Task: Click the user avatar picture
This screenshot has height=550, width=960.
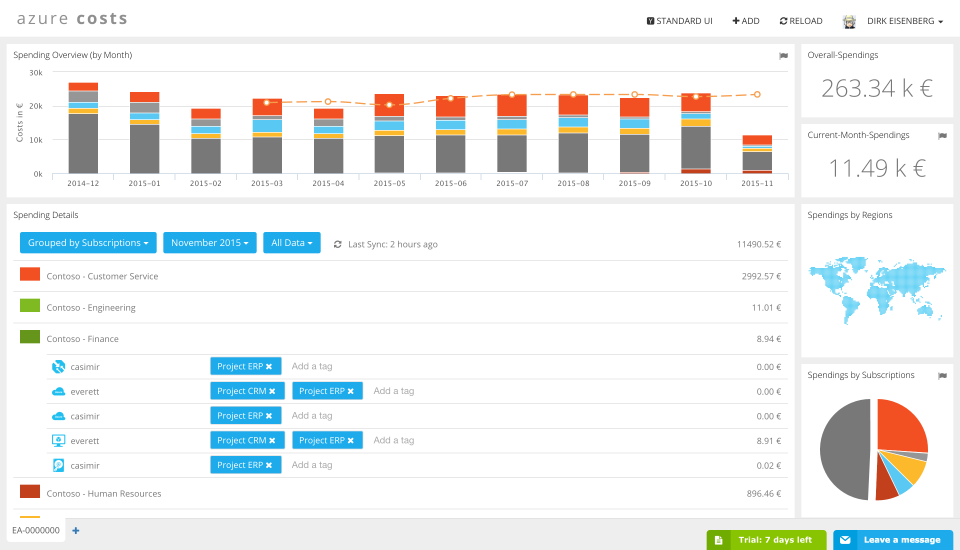Action: (x=849, y=21)
